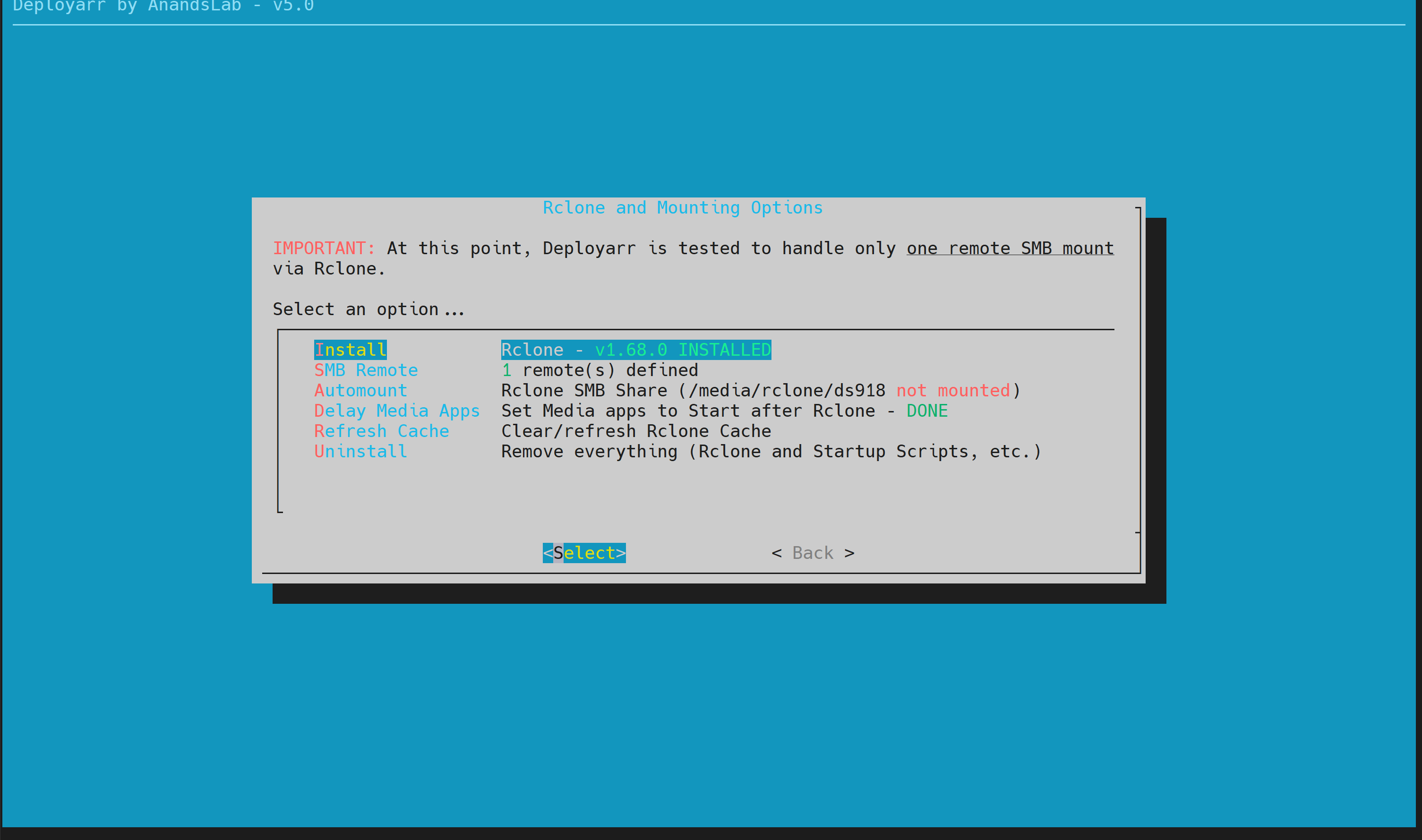Click the '1 remote(s) defined' description
1422x840 pixels.
[599, 370]
